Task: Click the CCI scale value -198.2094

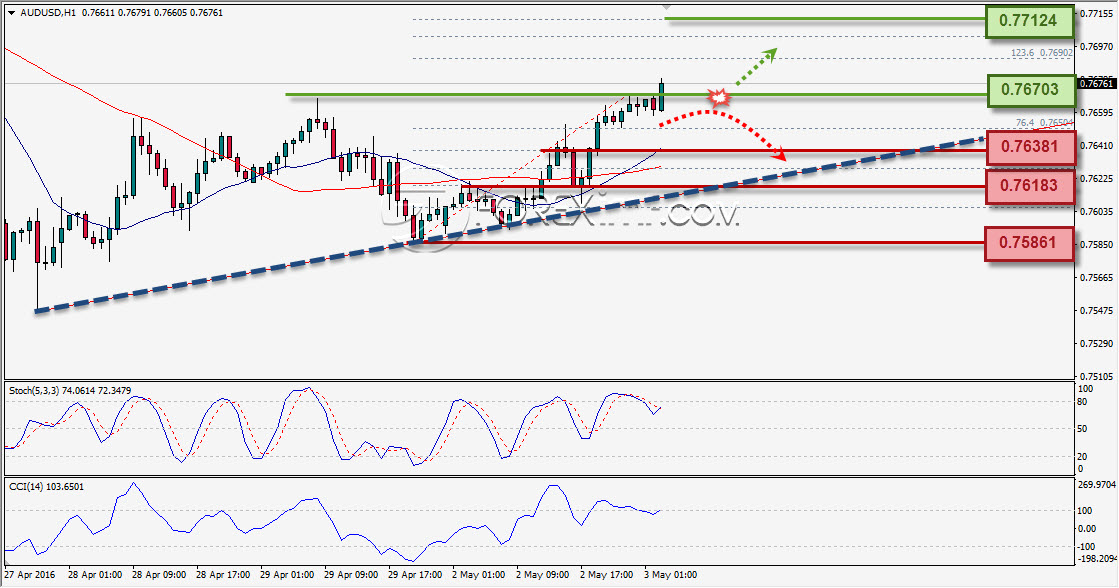Action: click(x=1096, y=558)
